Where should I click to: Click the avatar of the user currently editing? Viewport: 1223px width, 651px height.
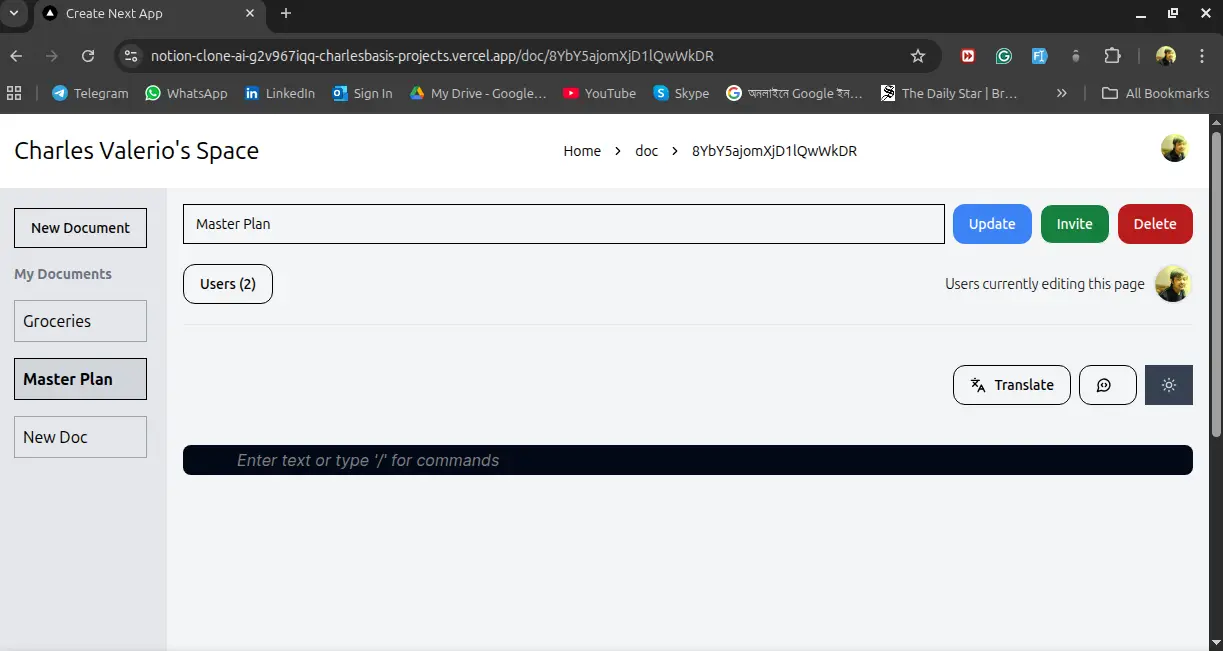1173,284
